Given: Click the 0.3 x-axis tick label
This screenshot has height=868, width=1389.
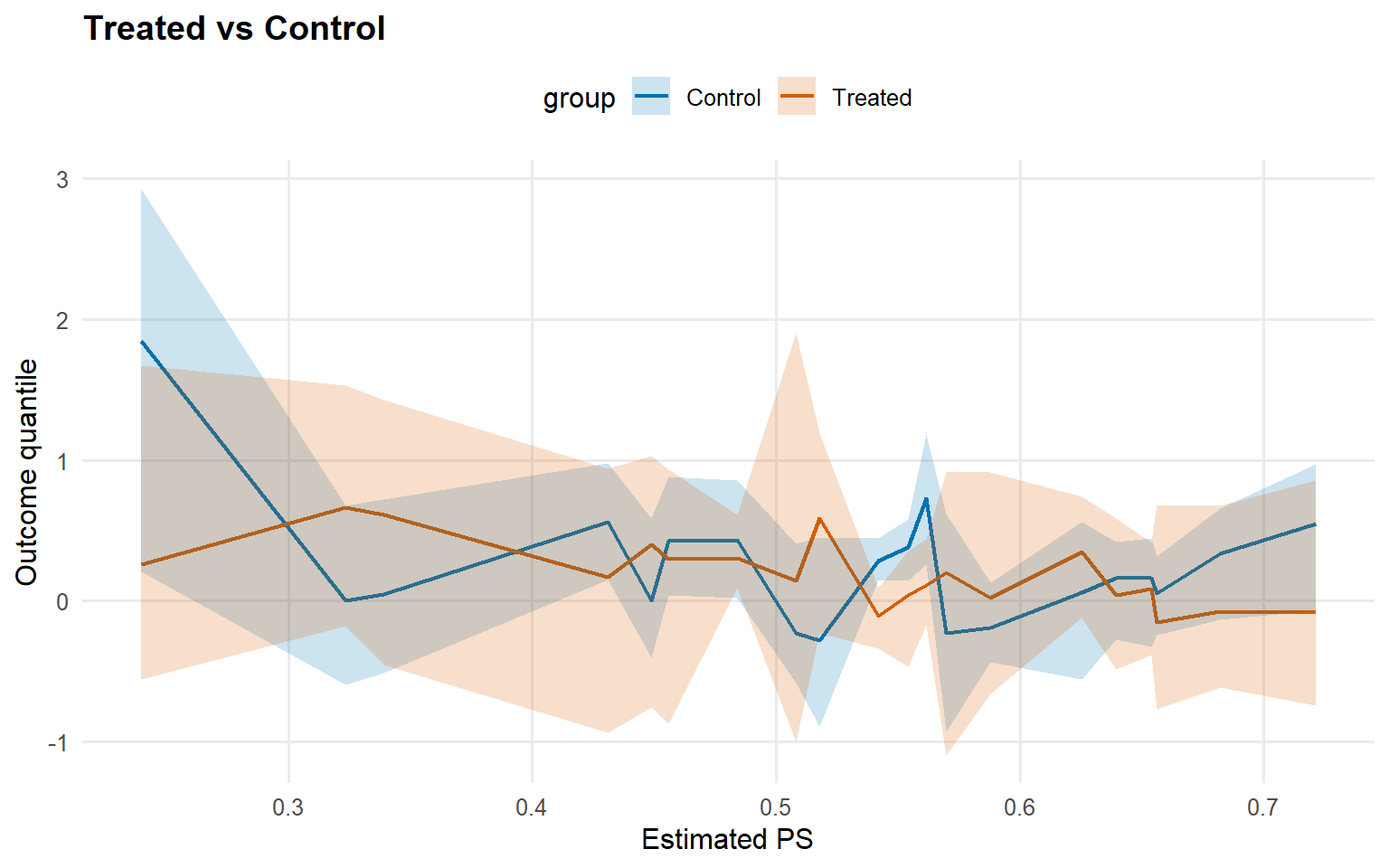Looking at the screenshot, I should pyautogui.click(x=288, y=807).
